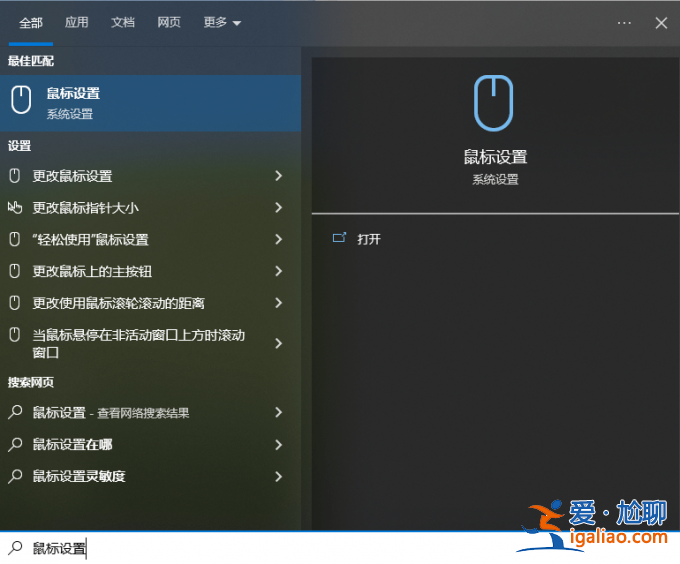Screen dimensions: 680x564
Task: Click the magnifier icon in search box
Action: point(15,548)
